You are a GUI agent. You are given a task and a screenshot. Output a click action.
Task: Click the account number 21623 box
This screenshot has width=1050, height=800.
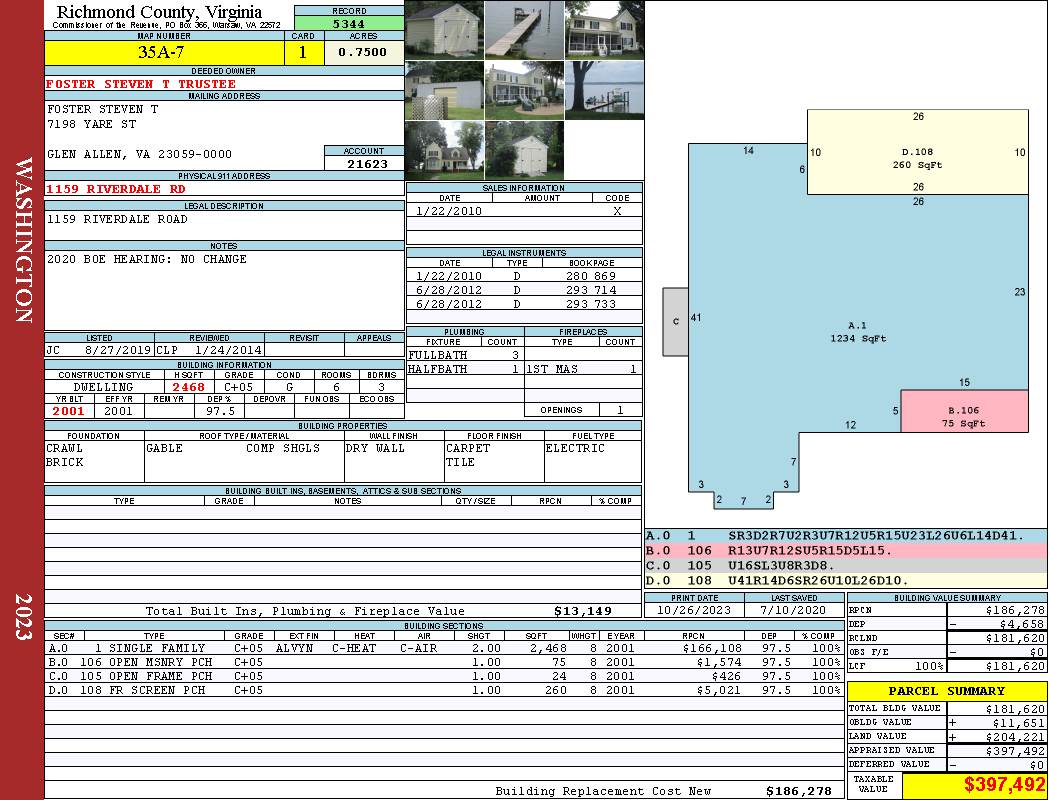pos(364,163)
